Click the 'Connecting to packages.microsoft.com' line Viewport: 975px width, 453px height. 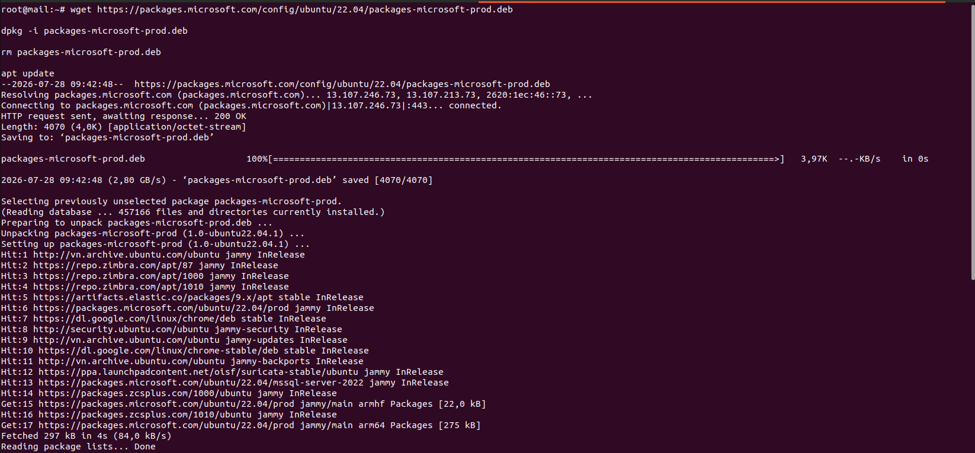click(251, 106)
